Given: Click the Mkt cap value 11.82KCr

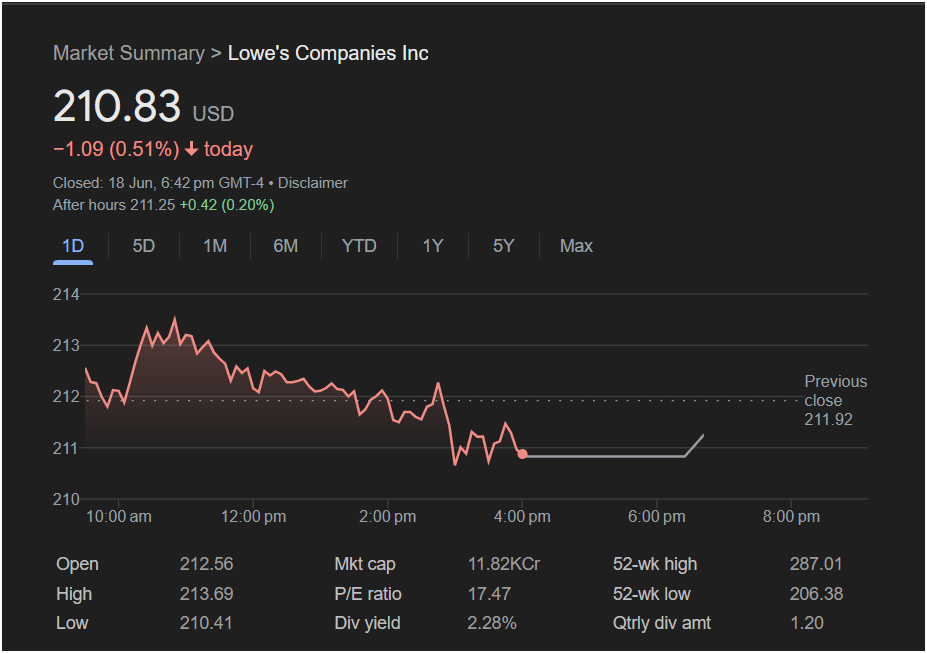Looking at the screenshot, I should tap(504, 564).
